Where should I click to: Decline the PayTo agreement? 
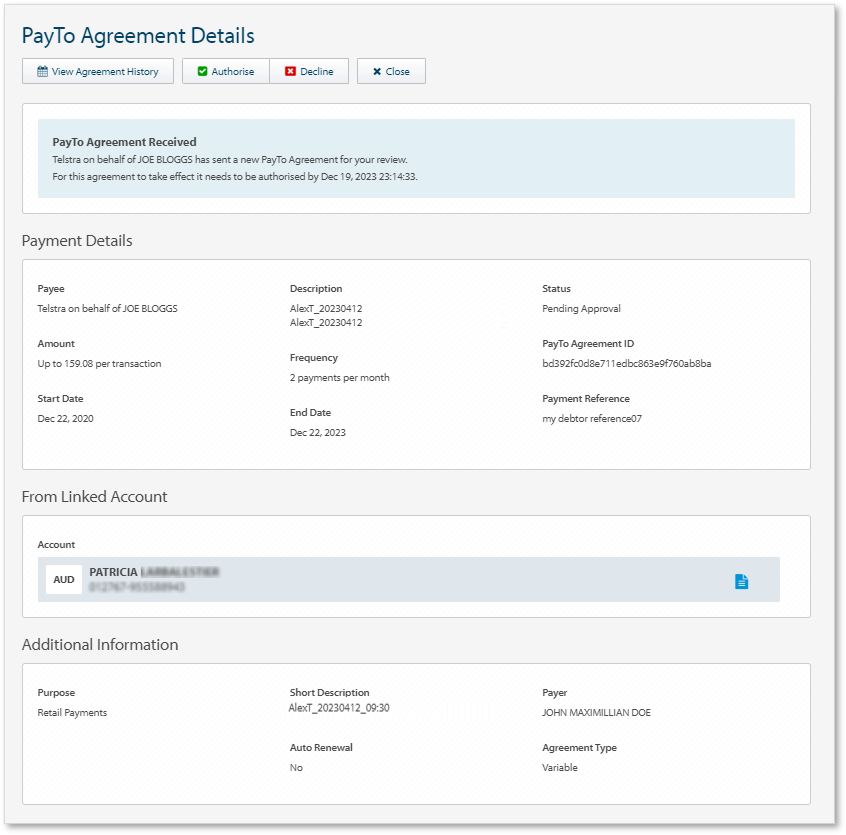click(310, 71)
